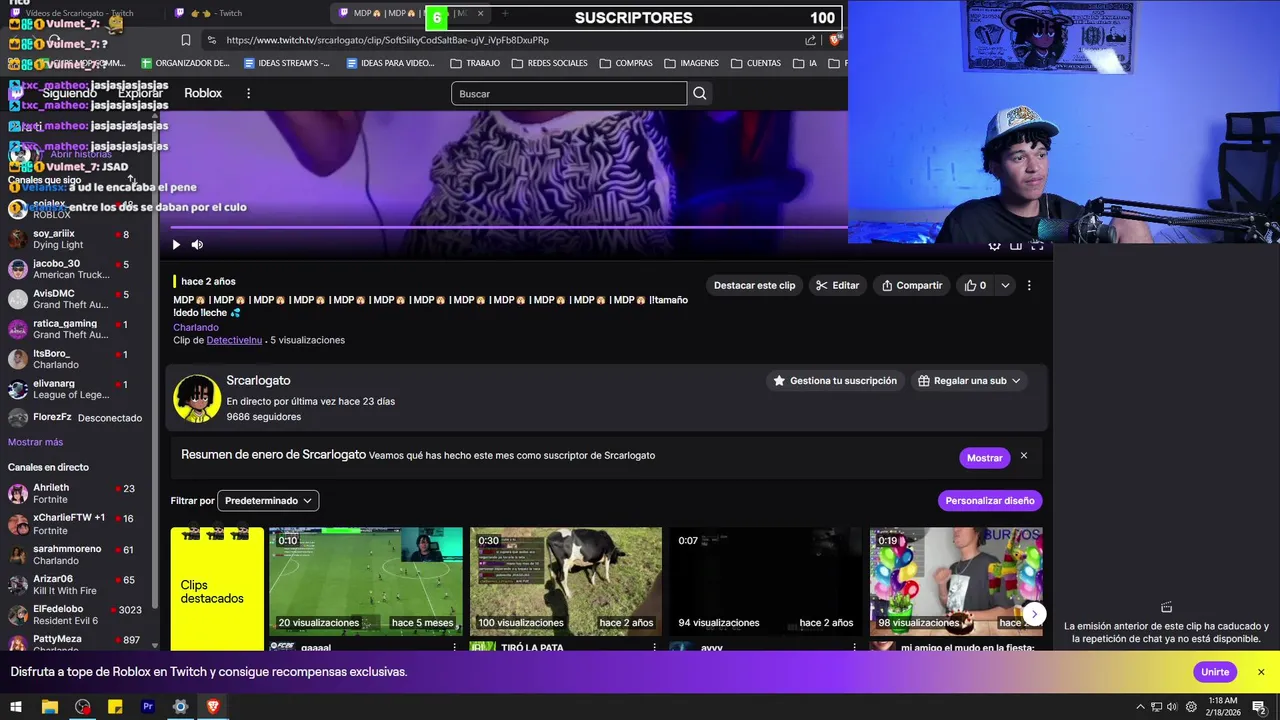Show hidden system tray icons
Viewport: 1280px width, 720px height.
click(1141, 707)
